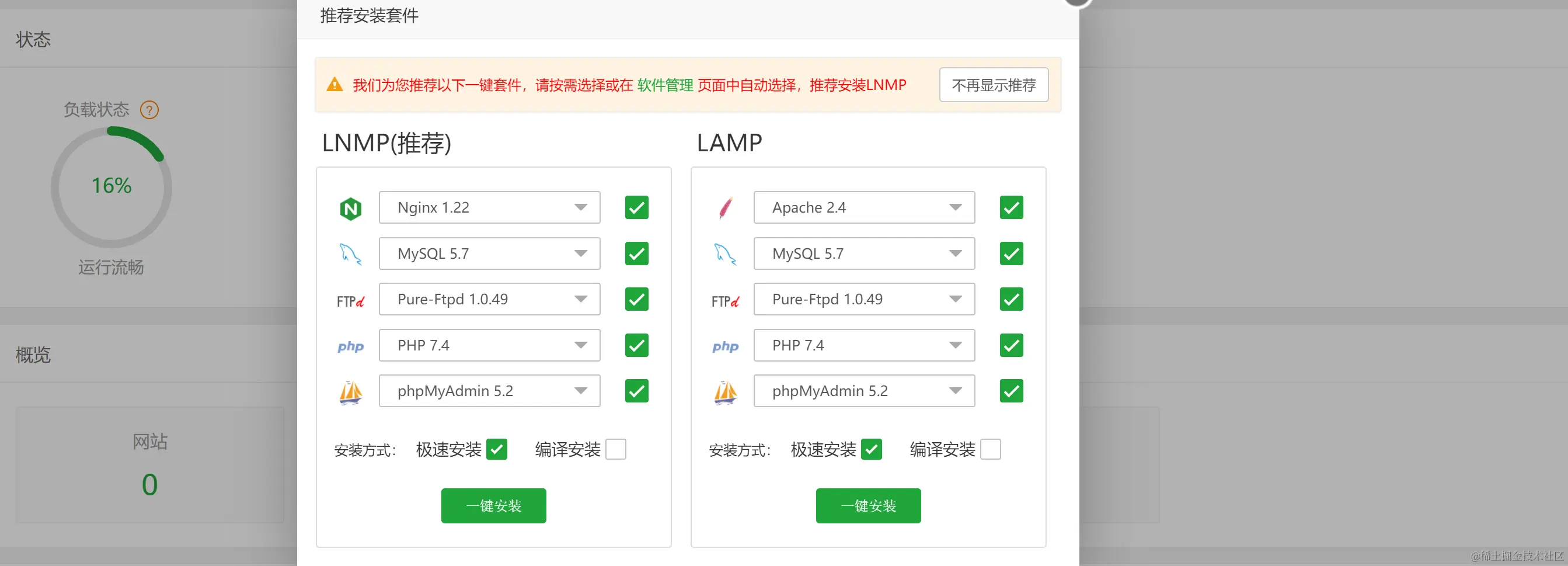1568x566 pixels.
Task: Click the php logo in LAMP panel
Action: tap(726, 346)
